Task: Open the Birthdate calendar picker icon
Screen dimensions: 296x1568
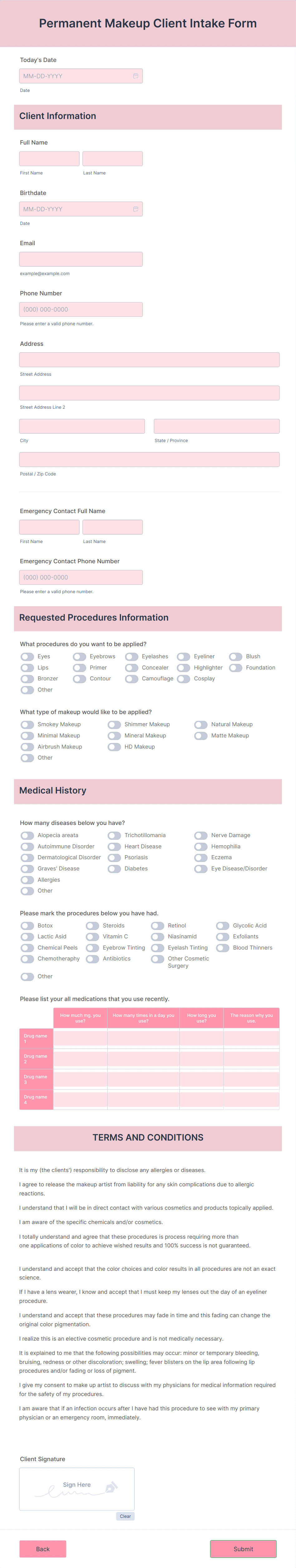Action: pyautogui.click(x=136, y=209)
